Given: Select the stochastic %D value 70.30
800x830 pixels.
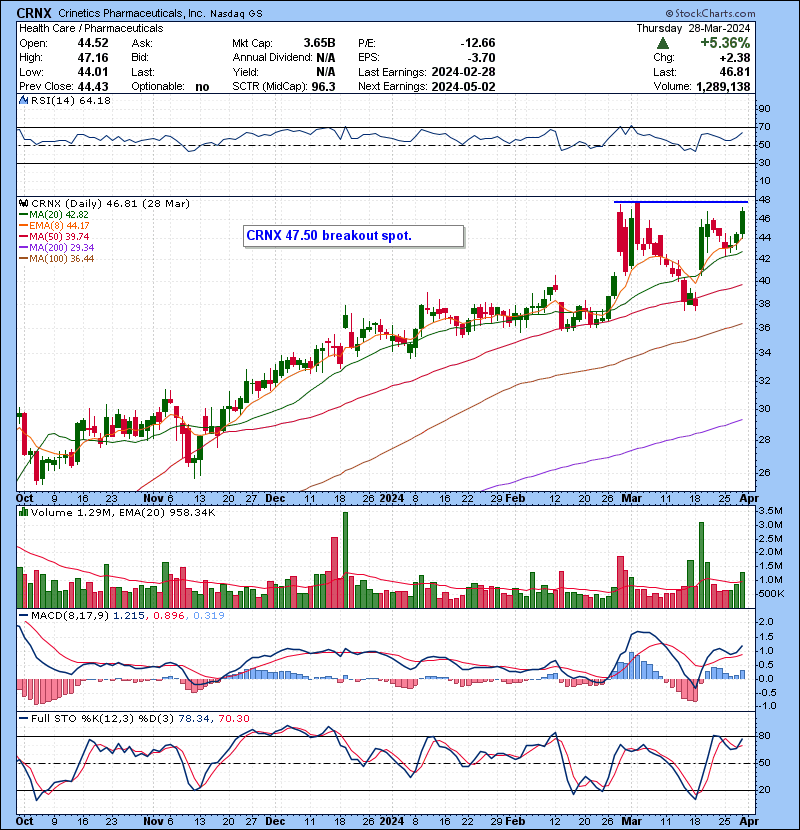Looking at the screenshot, I should pos(233,718).
